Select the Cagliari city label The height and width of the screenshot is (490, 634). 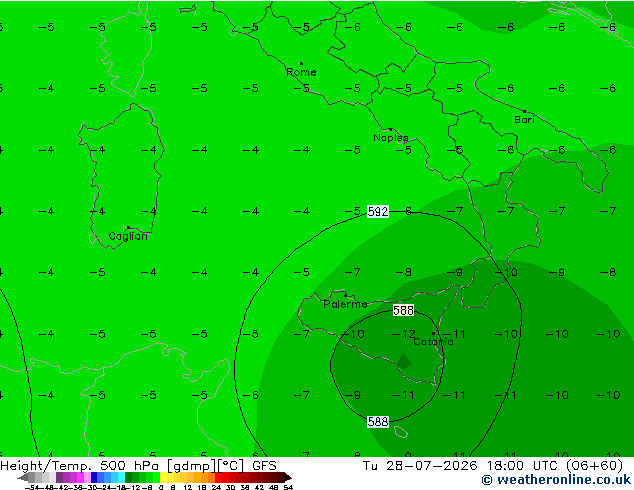tap(128, 237)
